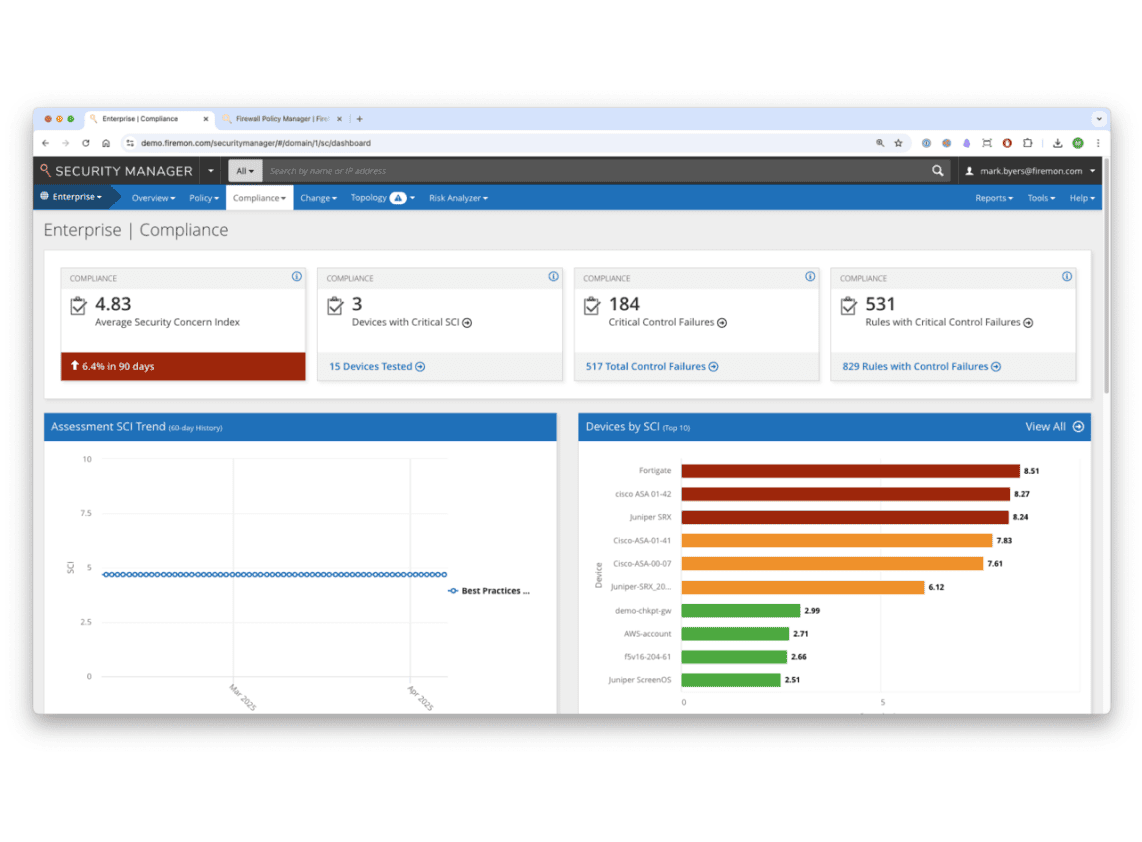Click arrow icon next to Devices with Critical SCI
This screenshot has height=842, width=1142.
(468, 323)
